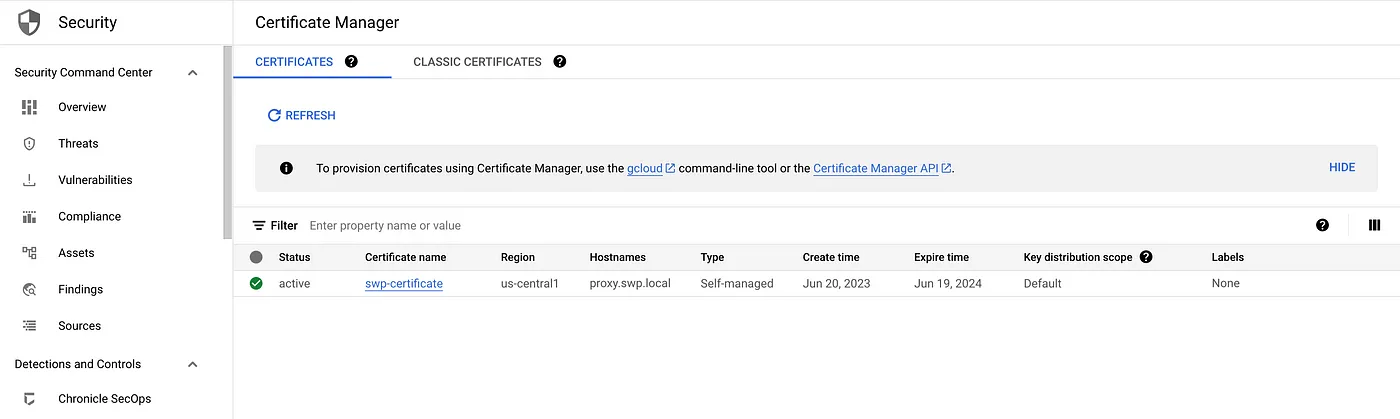The width and height of the screenshot is (1400, 419).
Task: Click the Compliance chart icon
Action: (x=29, y=217)
